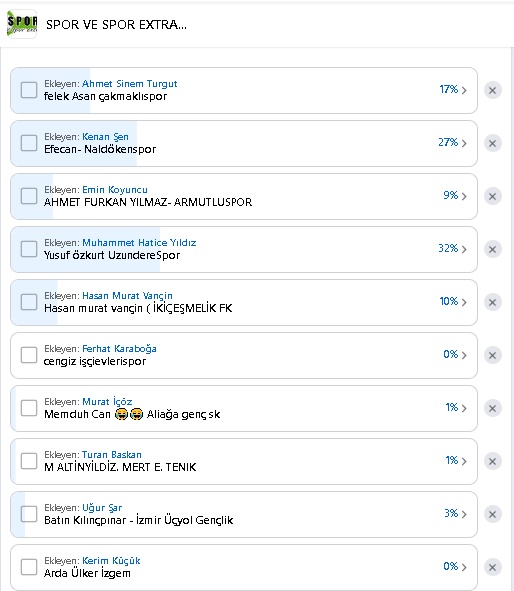Screen dimensions: 514x591
Task: Vote for Batın Kılınçpınar via its checkbox
Action: point(29,514)
